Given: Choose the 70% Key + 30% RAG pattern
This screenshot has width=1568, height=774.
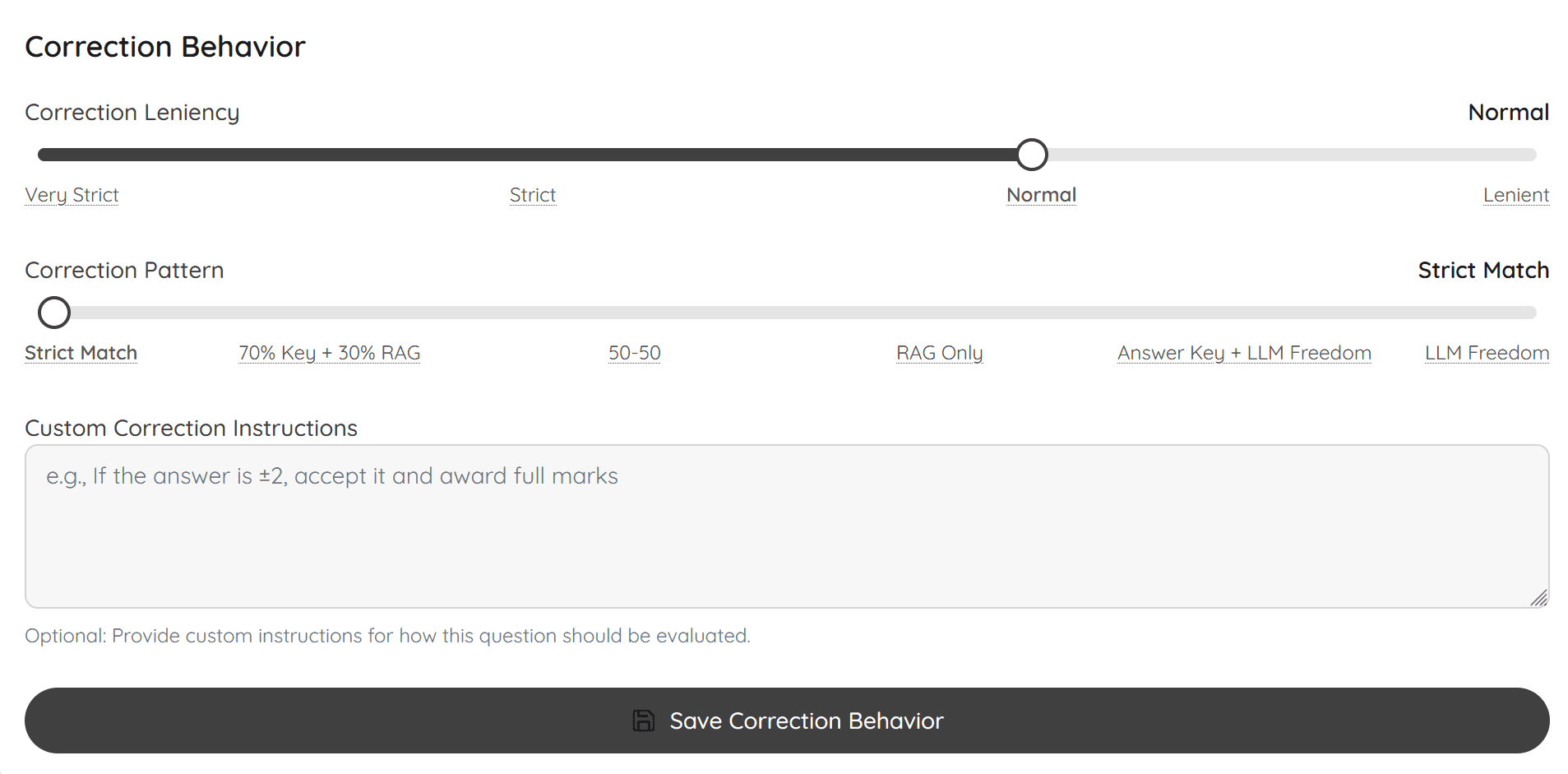Looking at the screenshot, I should tap(329, 352).
